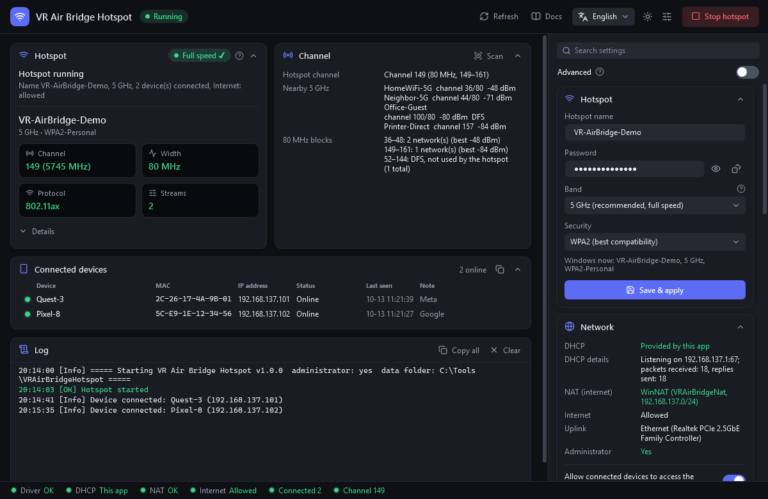768x499 pixels.
Task: Collapse the Network section
Action: [740, 327]
